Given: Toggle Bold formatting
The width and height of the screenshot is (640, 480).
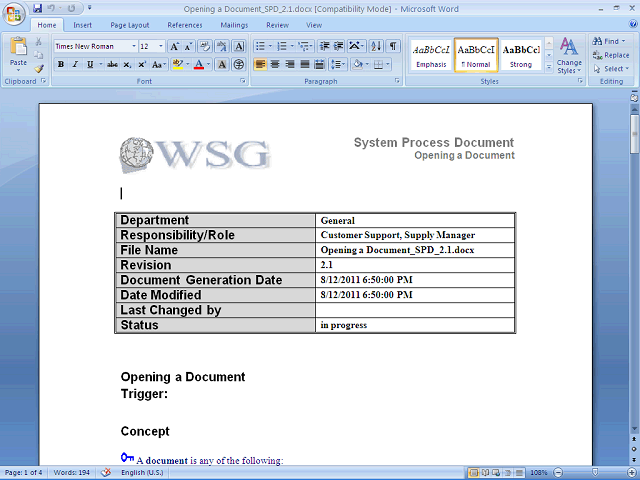Looking at the screenshot, I should click(x=61, y=64).
